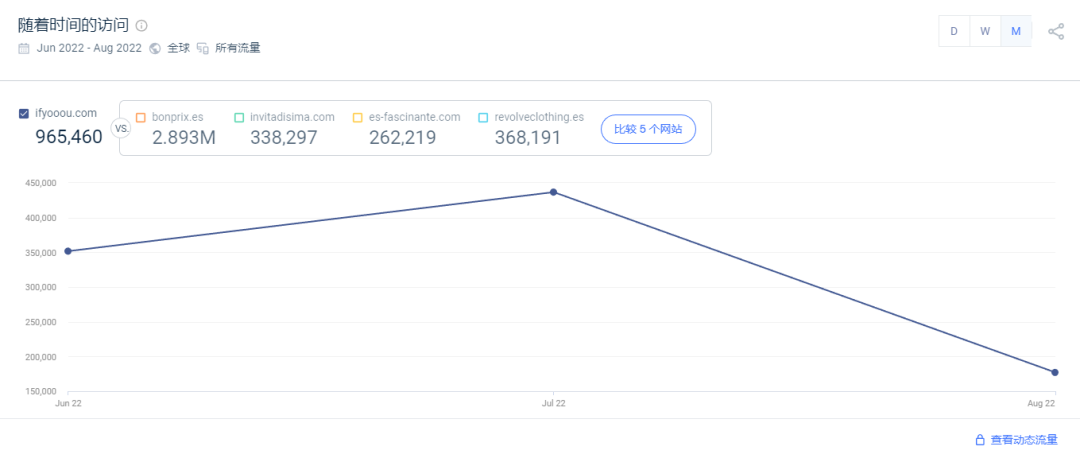This screenshot has height=458, width=1080.
Task: Enable the bonprix.es checkbox
Action: (x=141, y=118)
